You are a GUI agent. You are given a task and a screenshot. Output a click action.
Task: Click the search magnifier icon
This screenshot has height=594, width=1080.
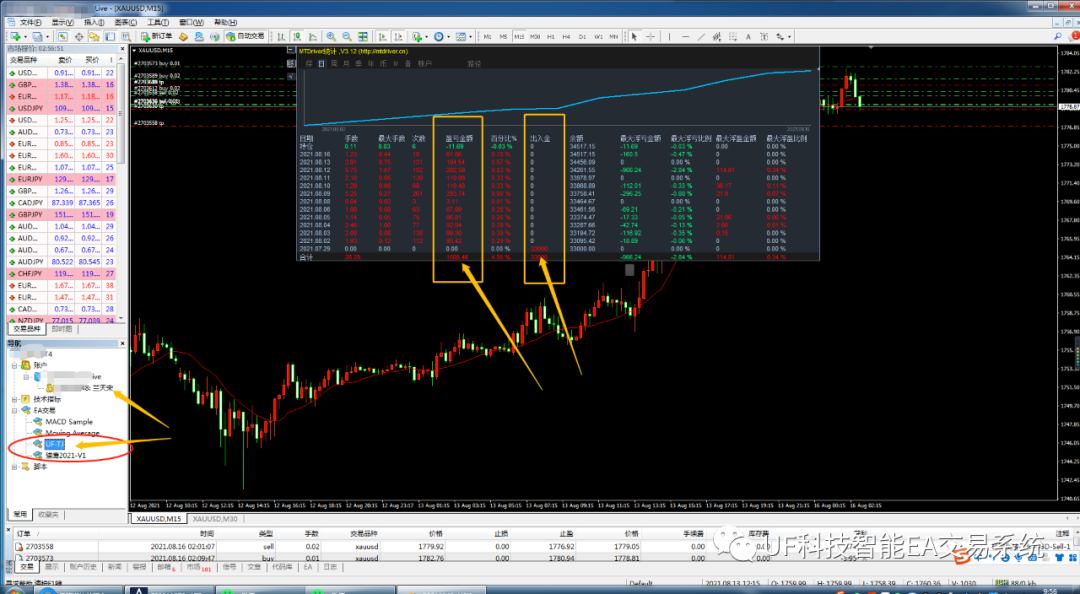point(1057,36)
